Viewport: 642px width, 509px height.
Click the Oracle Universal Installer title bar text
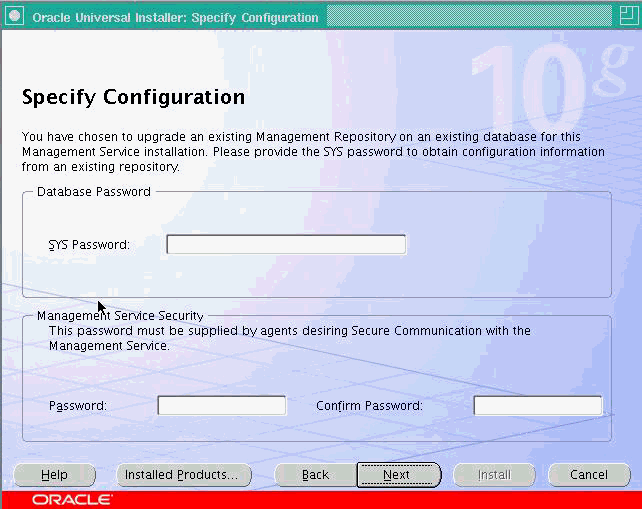coord(175,17)
